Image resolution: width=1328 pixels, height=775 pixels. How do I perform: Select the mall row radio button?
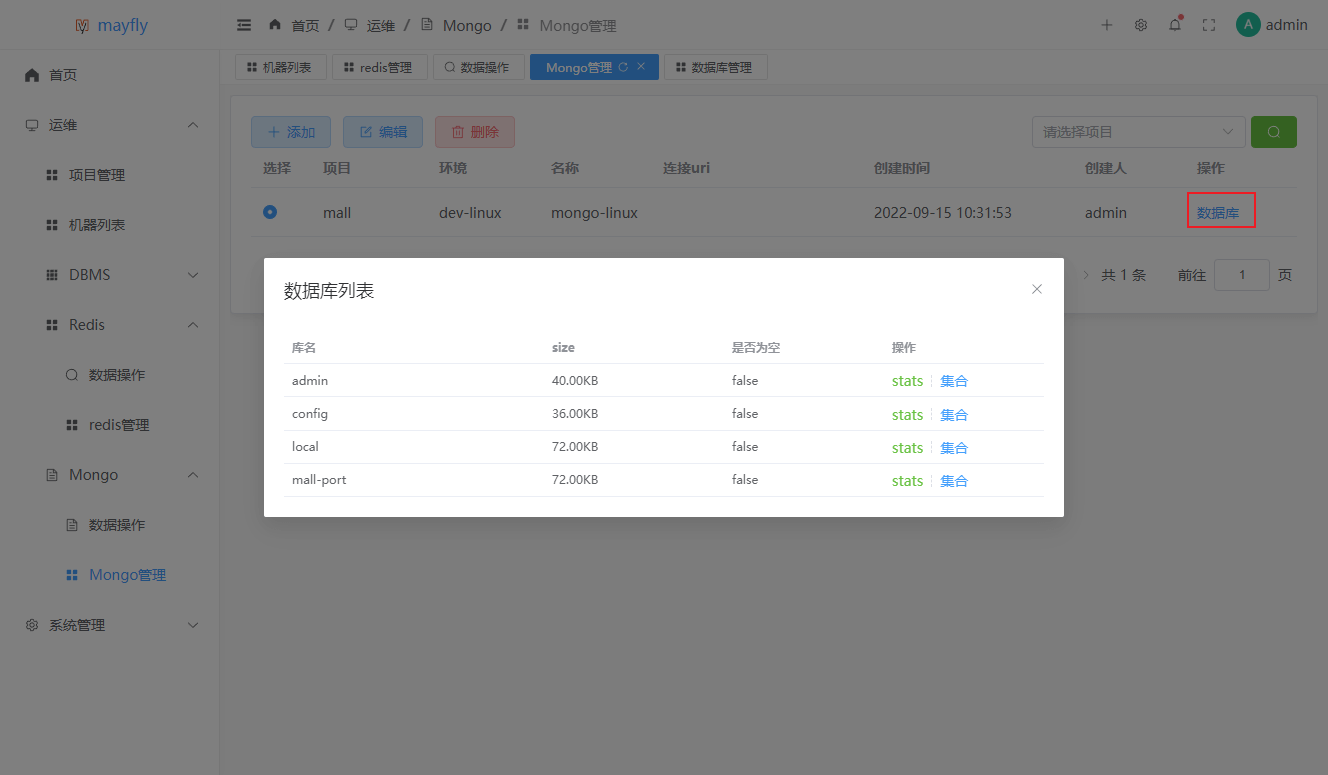click(270, 212)
